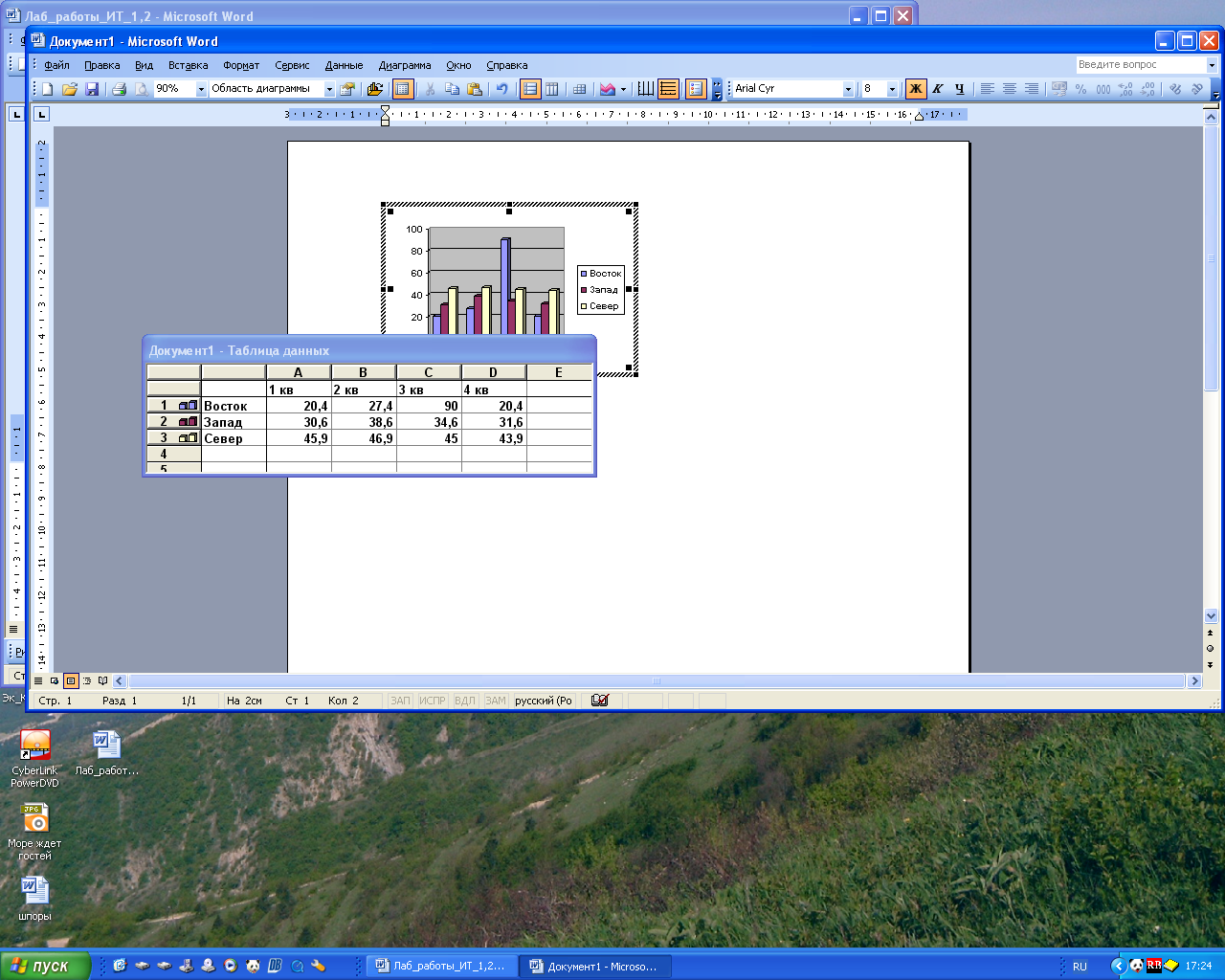Expand the formatting toolbar options arrow

[x=1215, y=89]
